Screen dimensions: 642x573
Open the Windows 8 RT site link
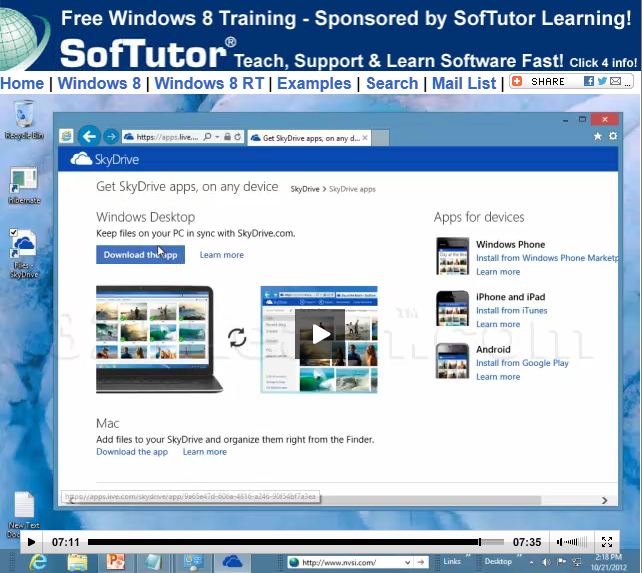coord(209,84)
